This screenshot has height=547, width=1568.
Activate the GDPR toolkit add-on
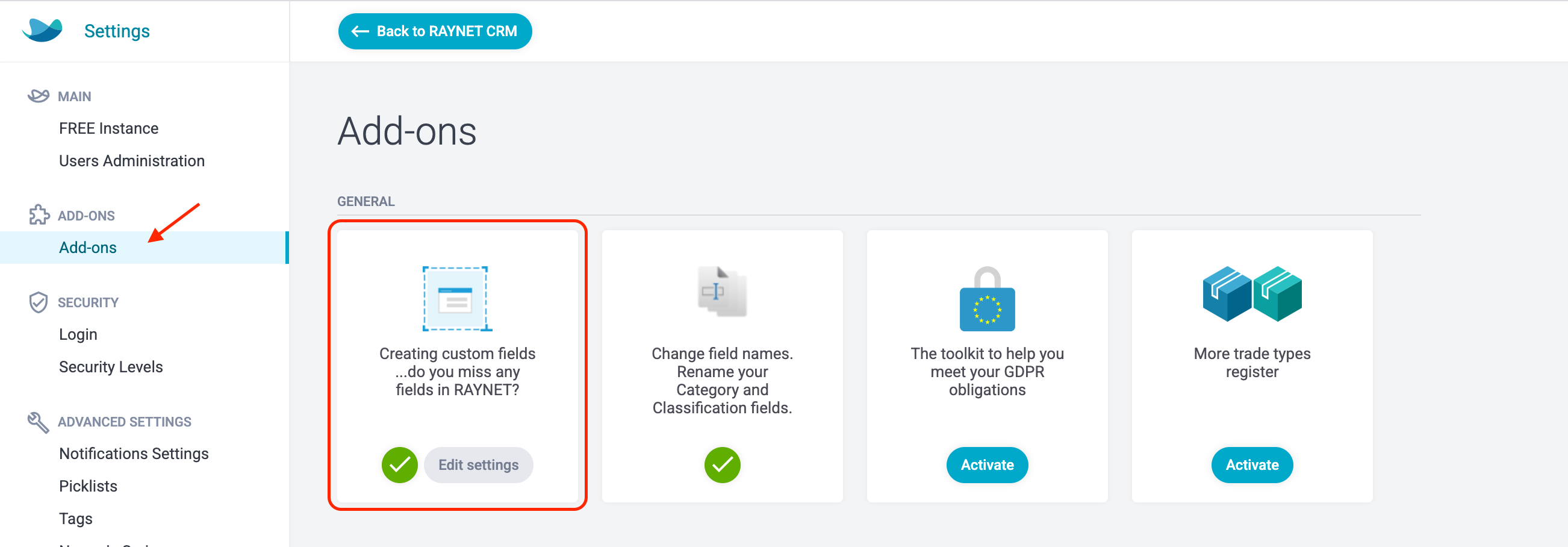987,464
